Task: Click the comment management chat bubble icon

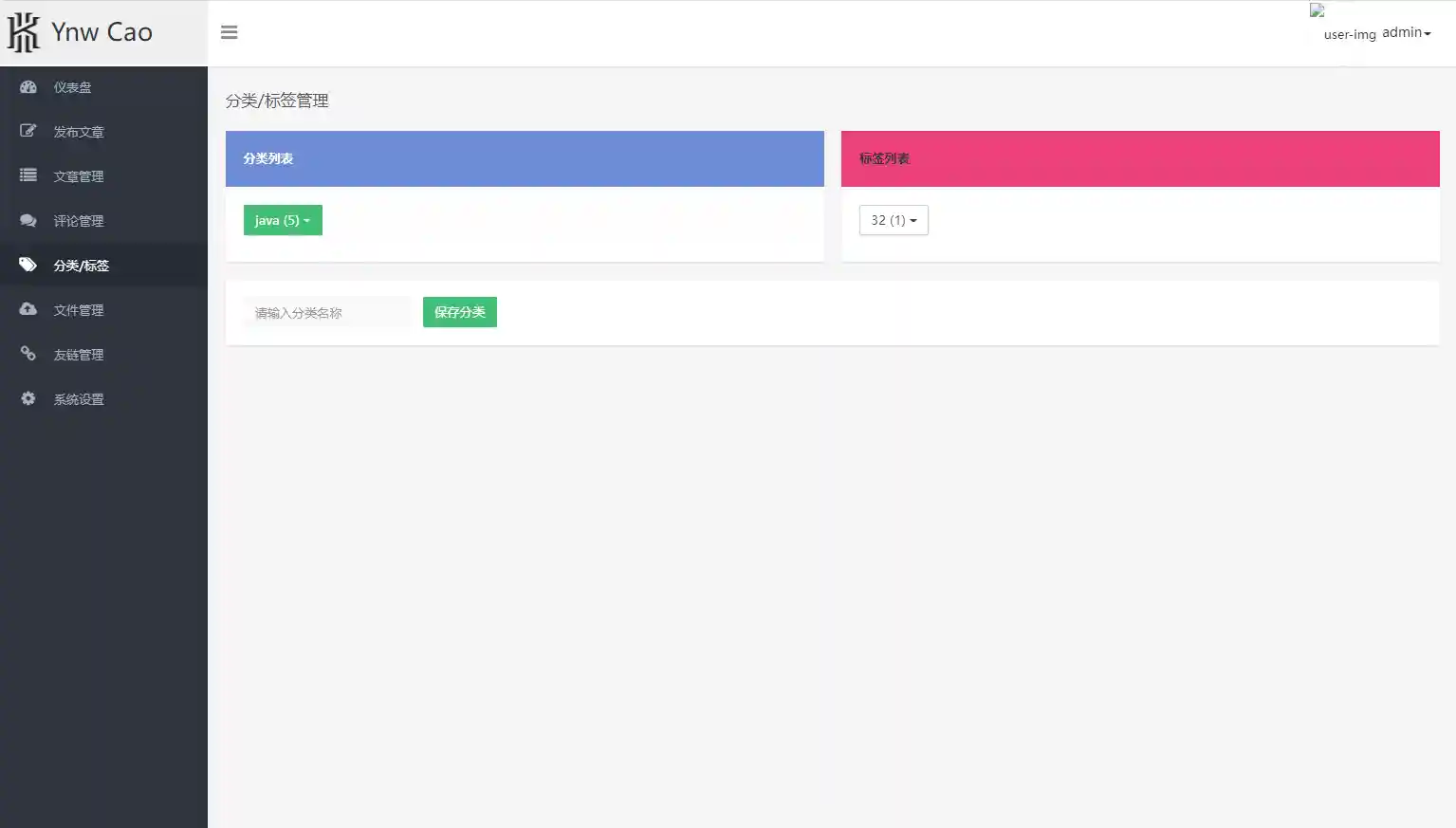Action: (x=28, y=220)
